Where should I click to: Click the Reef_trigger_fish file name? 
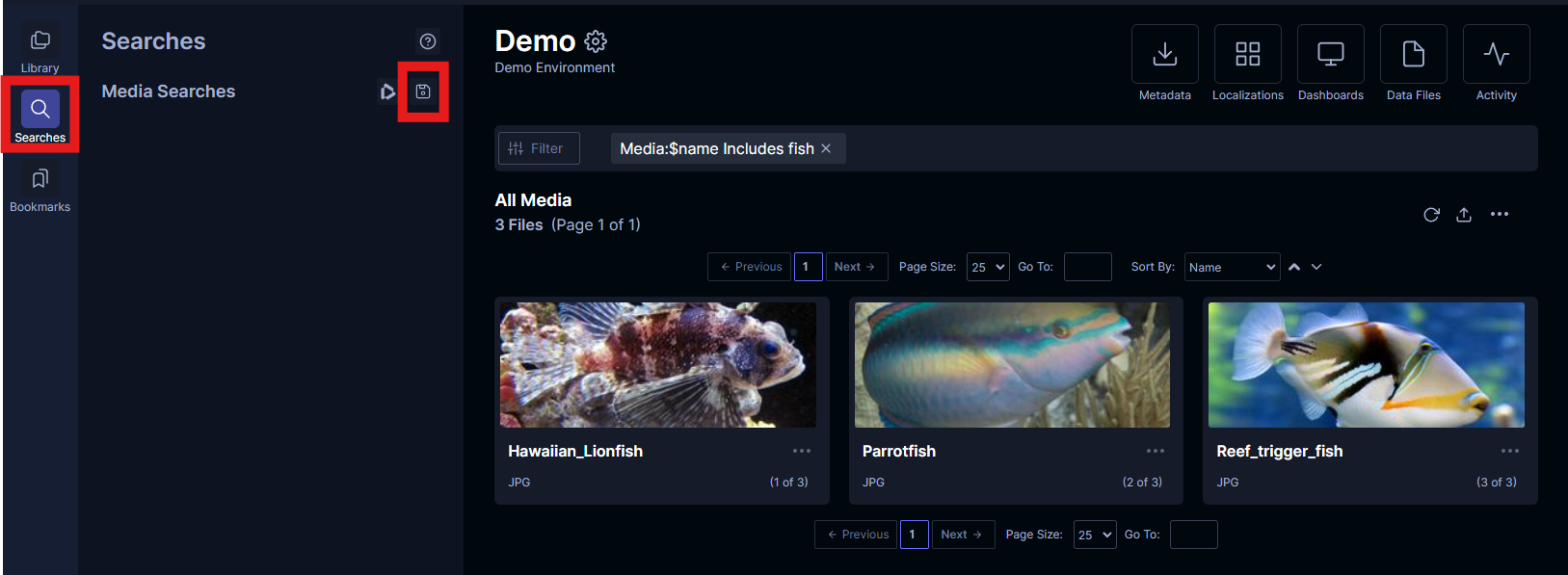(x=1280, y=451)
